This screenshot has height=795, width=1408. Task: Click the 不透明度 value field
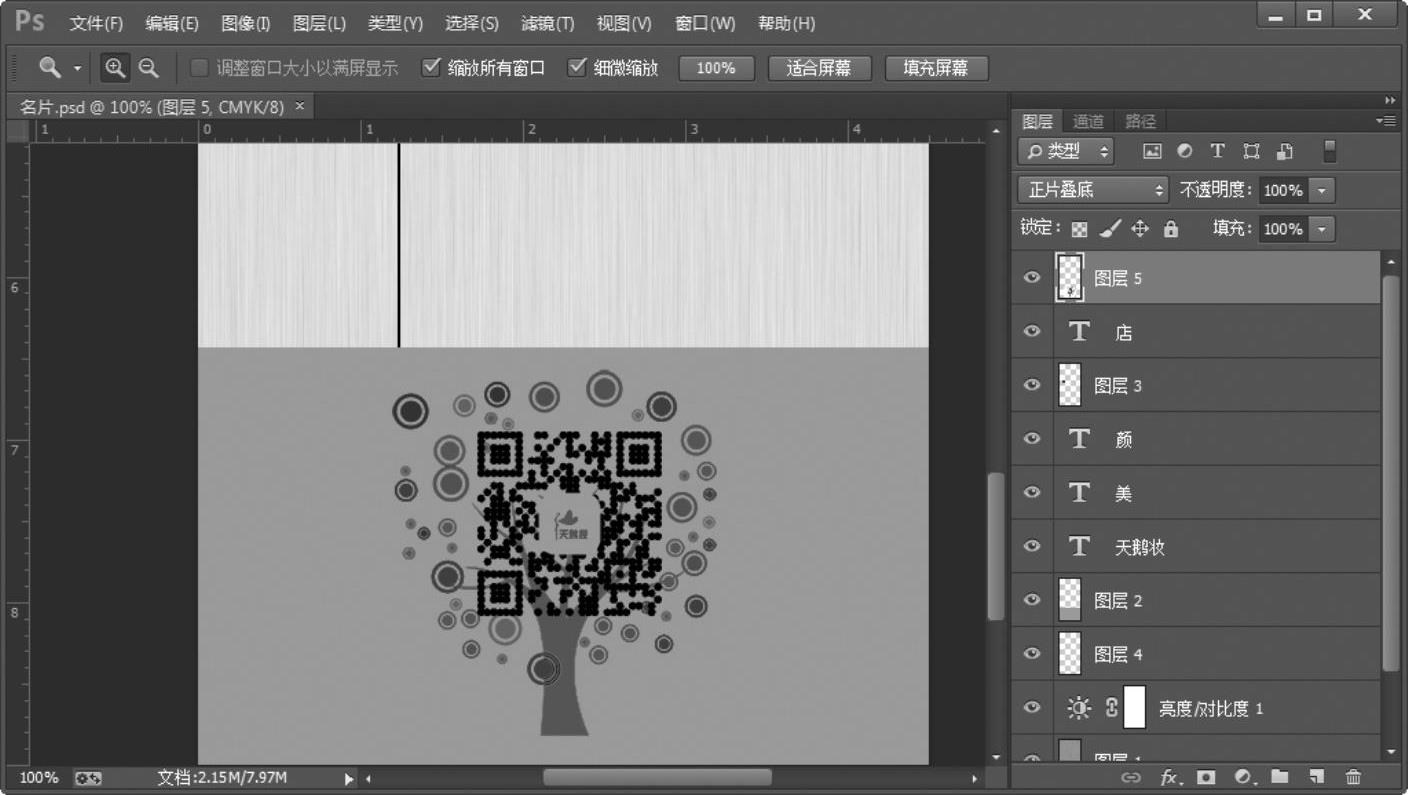[x=1283, y=190]
